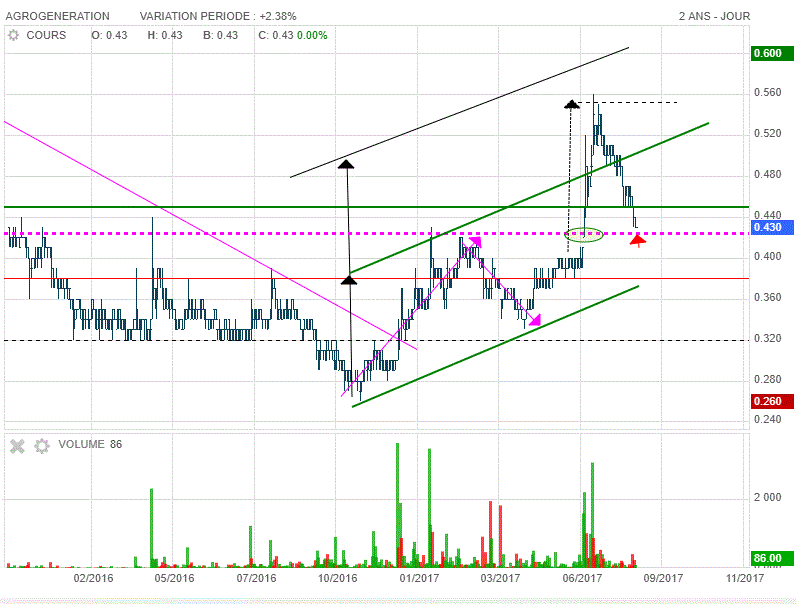
Task: Remove the VOLUME indicator with the X icon
Action: pyautogui.click(x=17, y=446)
